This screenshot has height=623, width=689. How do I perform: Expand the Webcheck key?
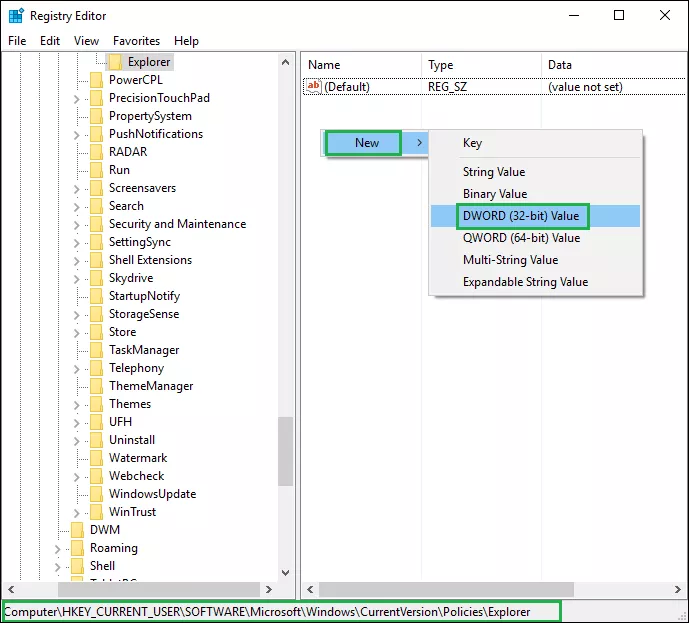[76, 477]
